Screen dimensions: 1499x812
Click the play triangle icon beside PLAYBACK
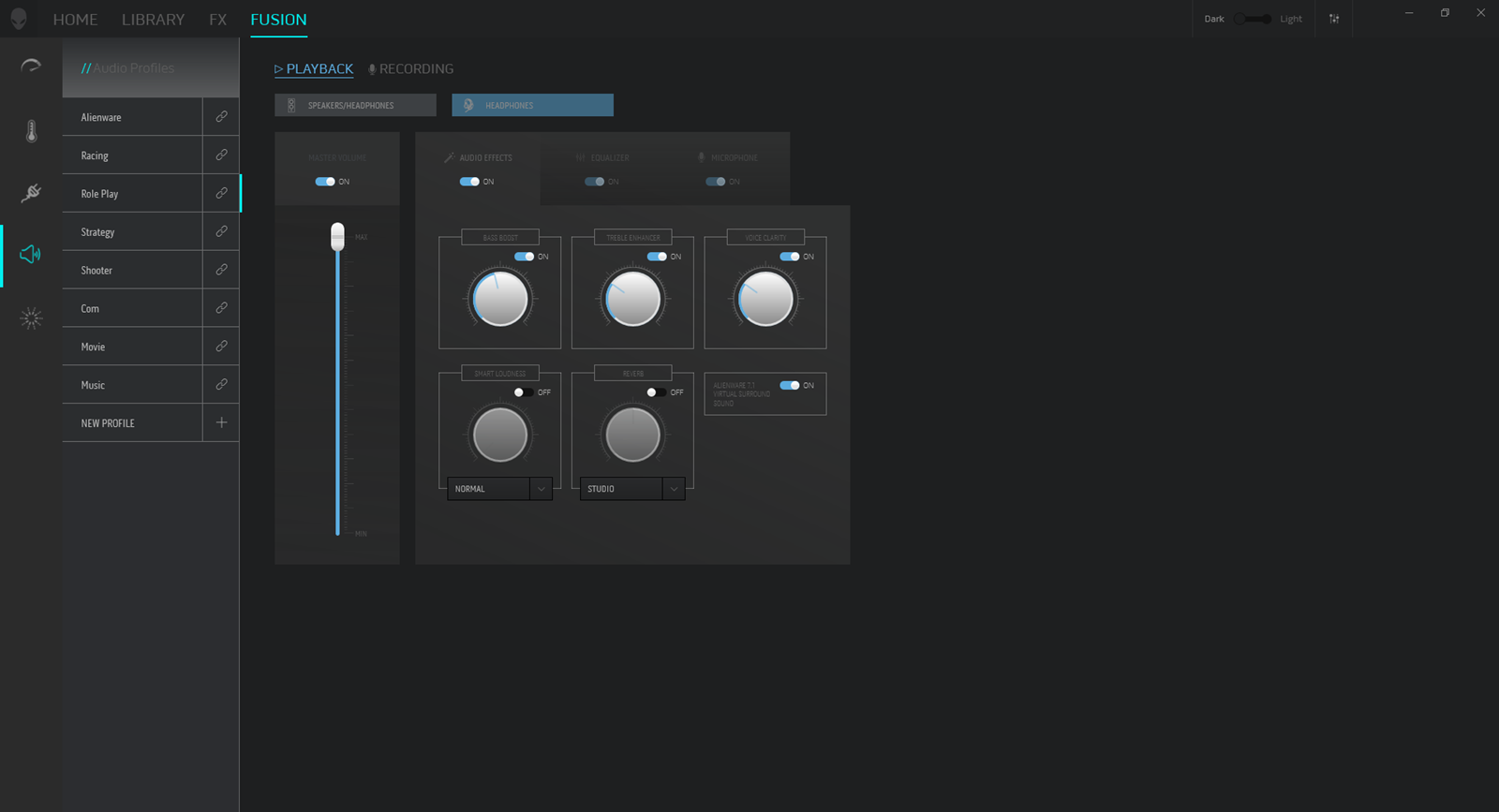pos(278,69)
